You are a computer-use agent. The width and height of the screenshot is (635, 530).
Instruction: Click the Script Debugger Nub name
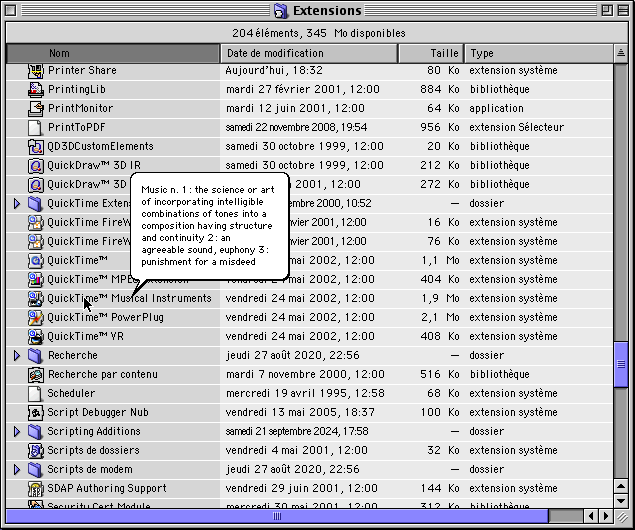point(98,413)
